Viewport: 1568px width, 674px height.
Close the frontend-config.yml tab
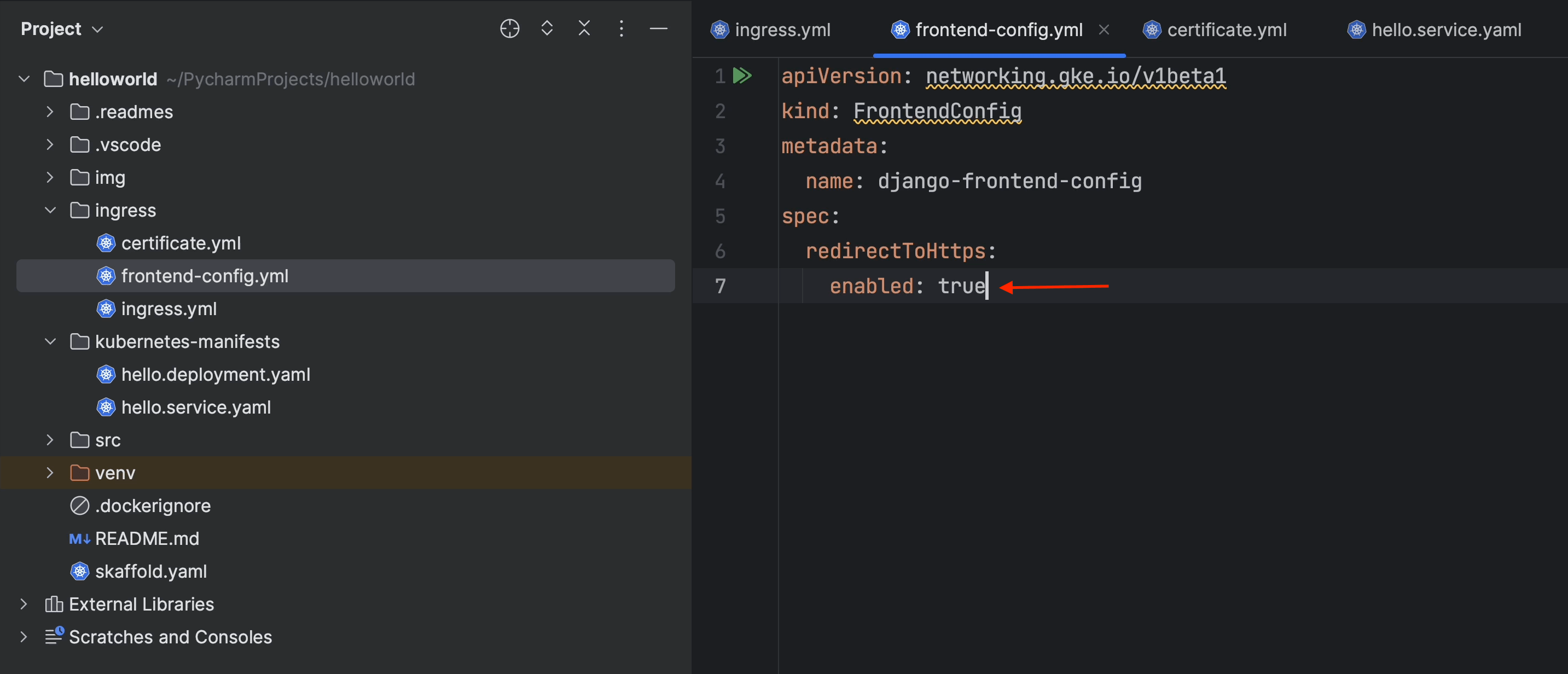pos(1104,30)
